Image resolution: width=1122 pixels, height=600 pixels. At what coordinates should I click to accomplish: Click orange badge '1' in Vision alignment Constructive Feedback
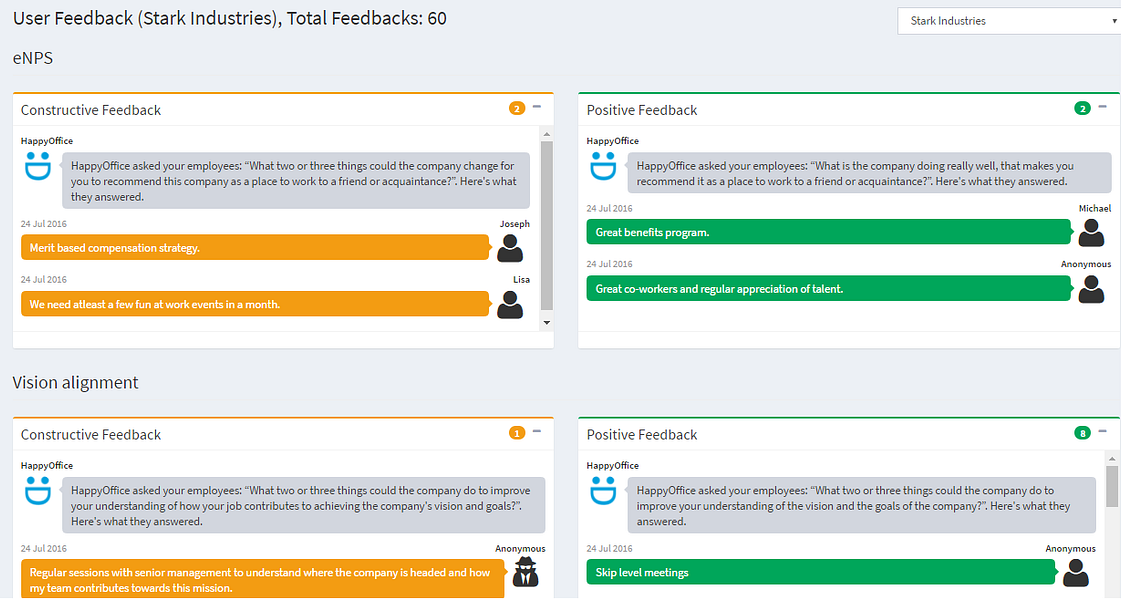click(x=517, y=433)
